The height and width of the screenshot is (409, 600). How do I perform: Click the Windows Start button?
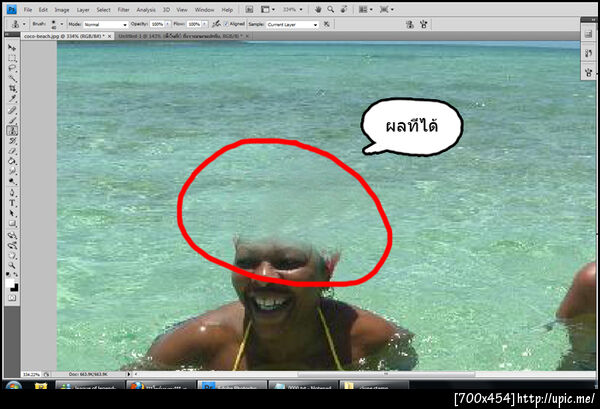click(x=14, y=385)
